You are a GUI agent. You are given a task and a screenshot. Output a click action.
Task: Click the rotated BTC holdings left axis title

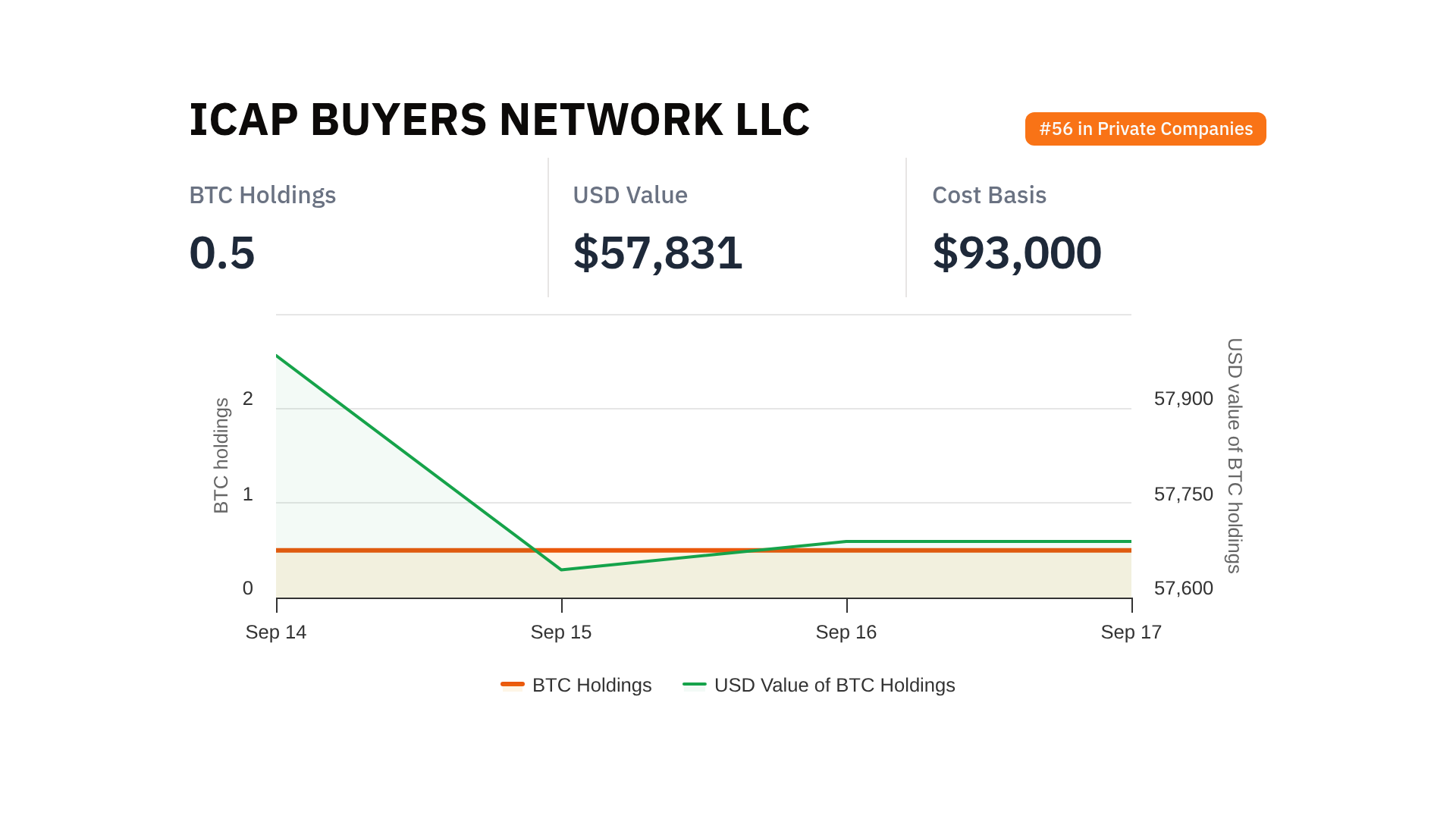(221, 456)
